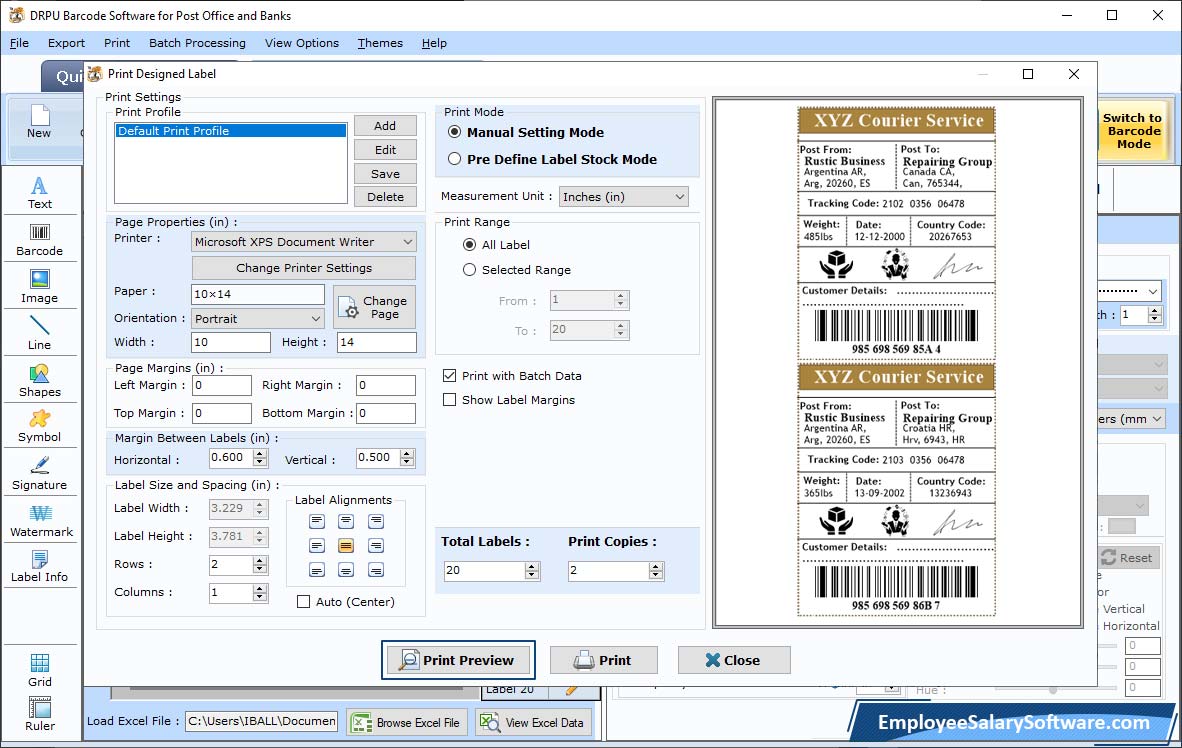Select Pre Define Label Stock Mode
Viewport: 1182px width, 748px height.
(x=455, y=159)
